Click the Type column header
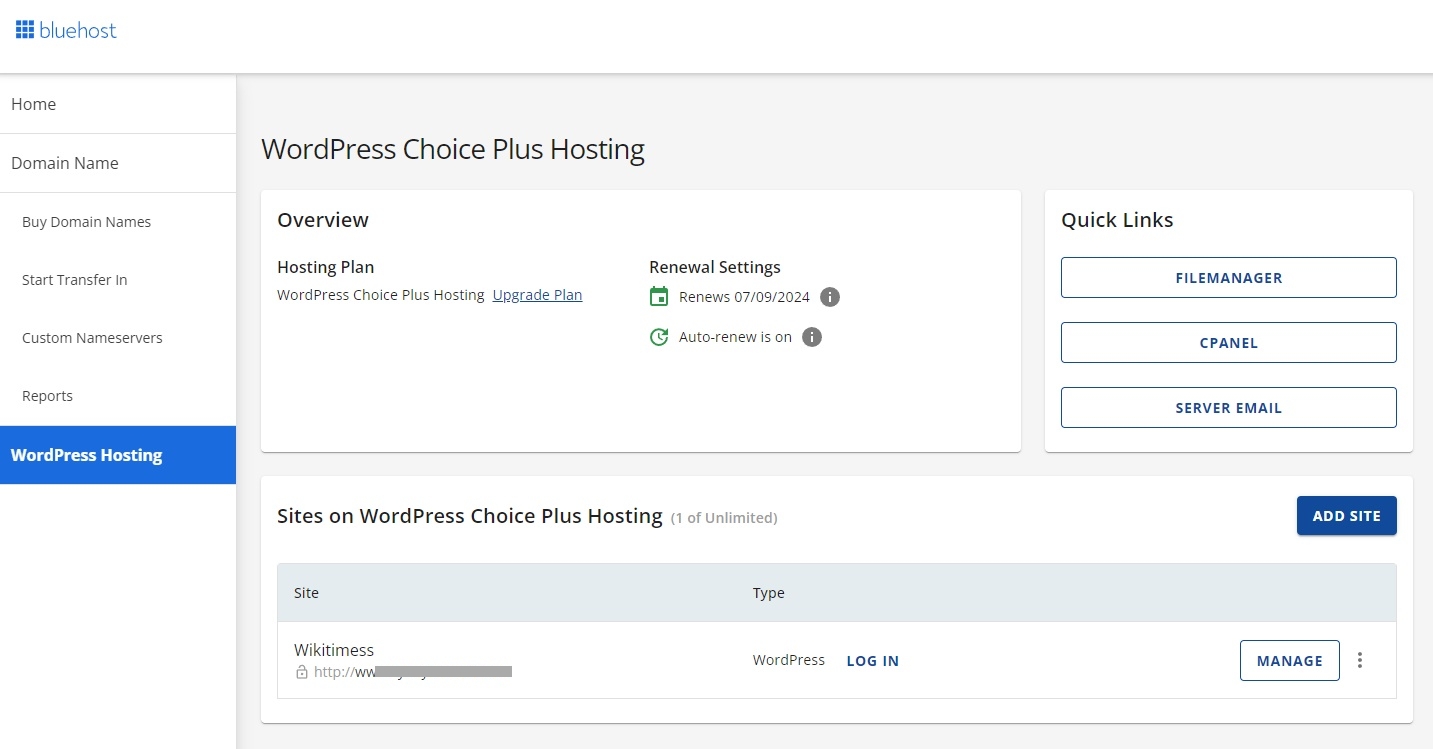The height and width of the screenshot is (749, 1433). (x=769, y=593)
